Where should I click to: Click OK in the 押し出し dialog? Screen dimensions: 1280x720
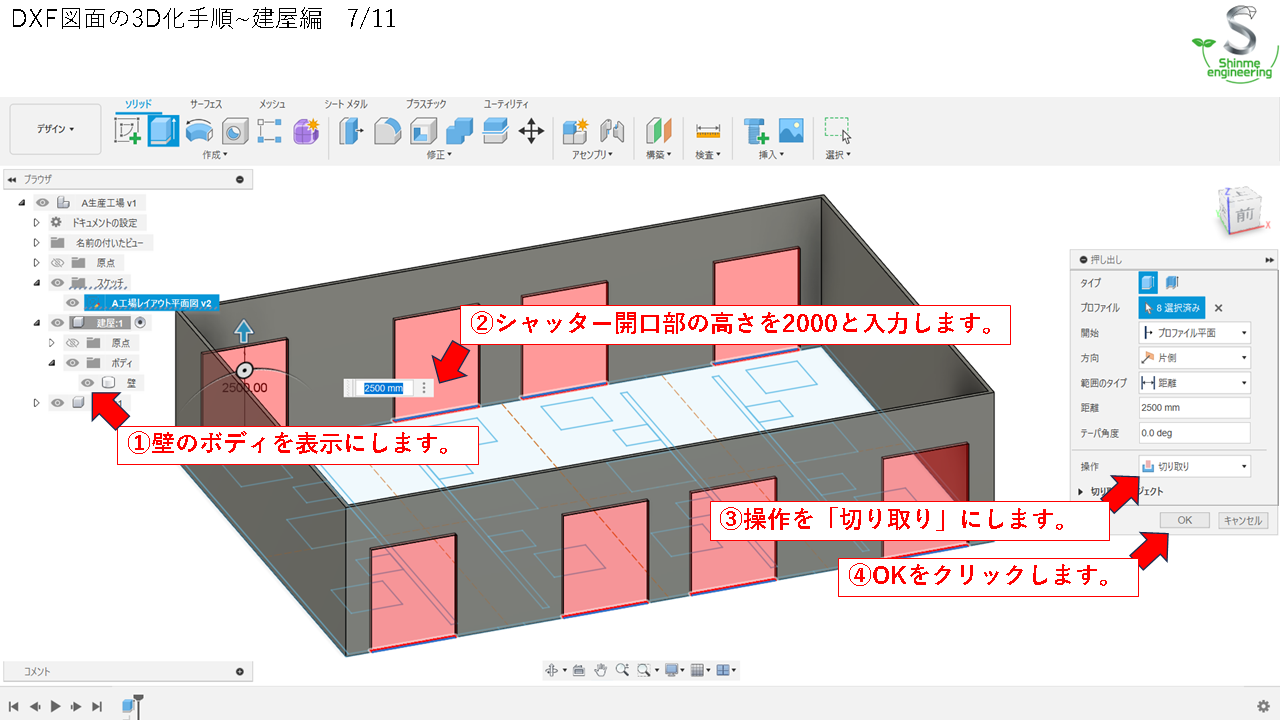pos(1184,519)
